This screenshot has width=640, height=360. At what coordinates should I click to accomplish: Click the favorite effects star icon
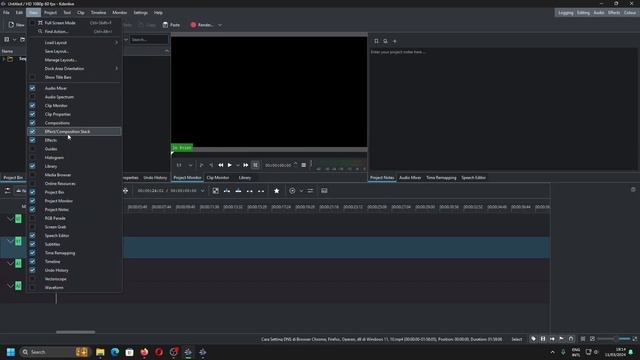point(276,191)
